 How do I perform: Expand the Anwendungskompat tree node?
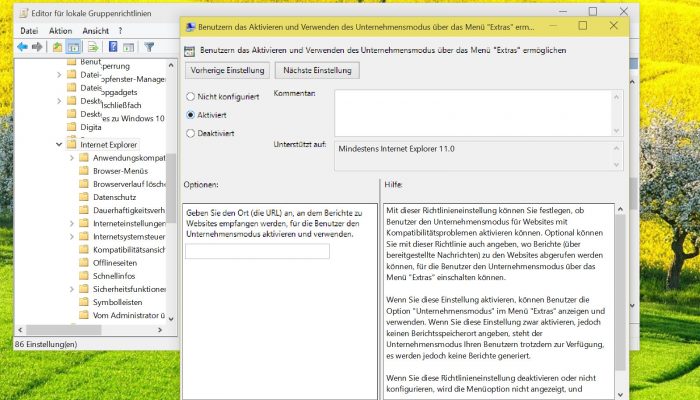71,158
